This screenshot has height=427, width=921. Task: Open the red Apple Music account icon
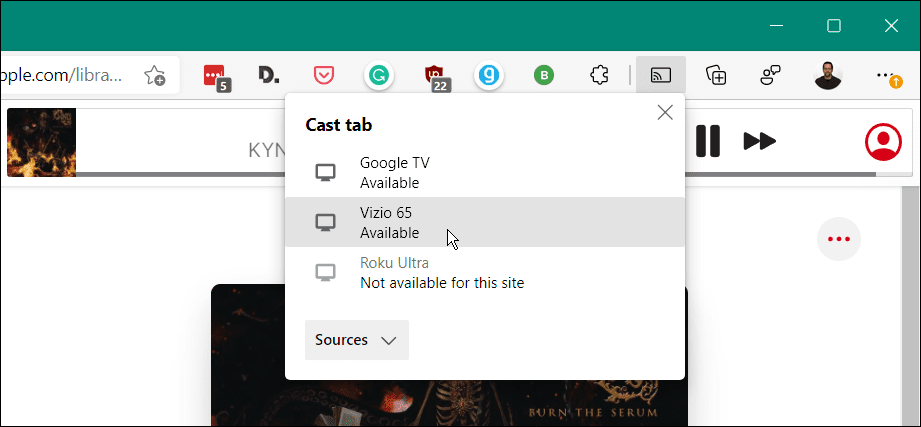(x=883, y=142)
